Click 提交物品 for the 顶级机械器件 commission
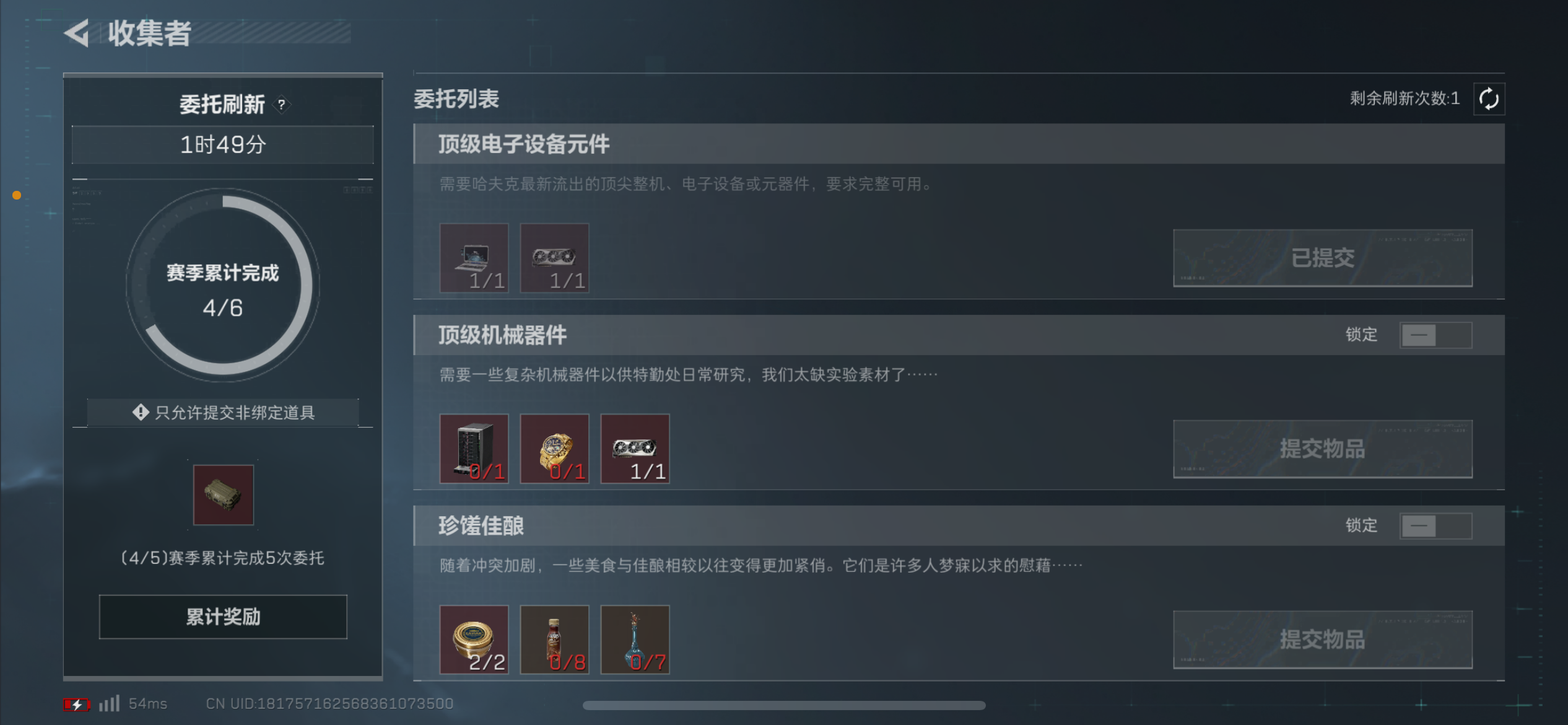This screenshot has width=1568, height=725. [1323, 449]
